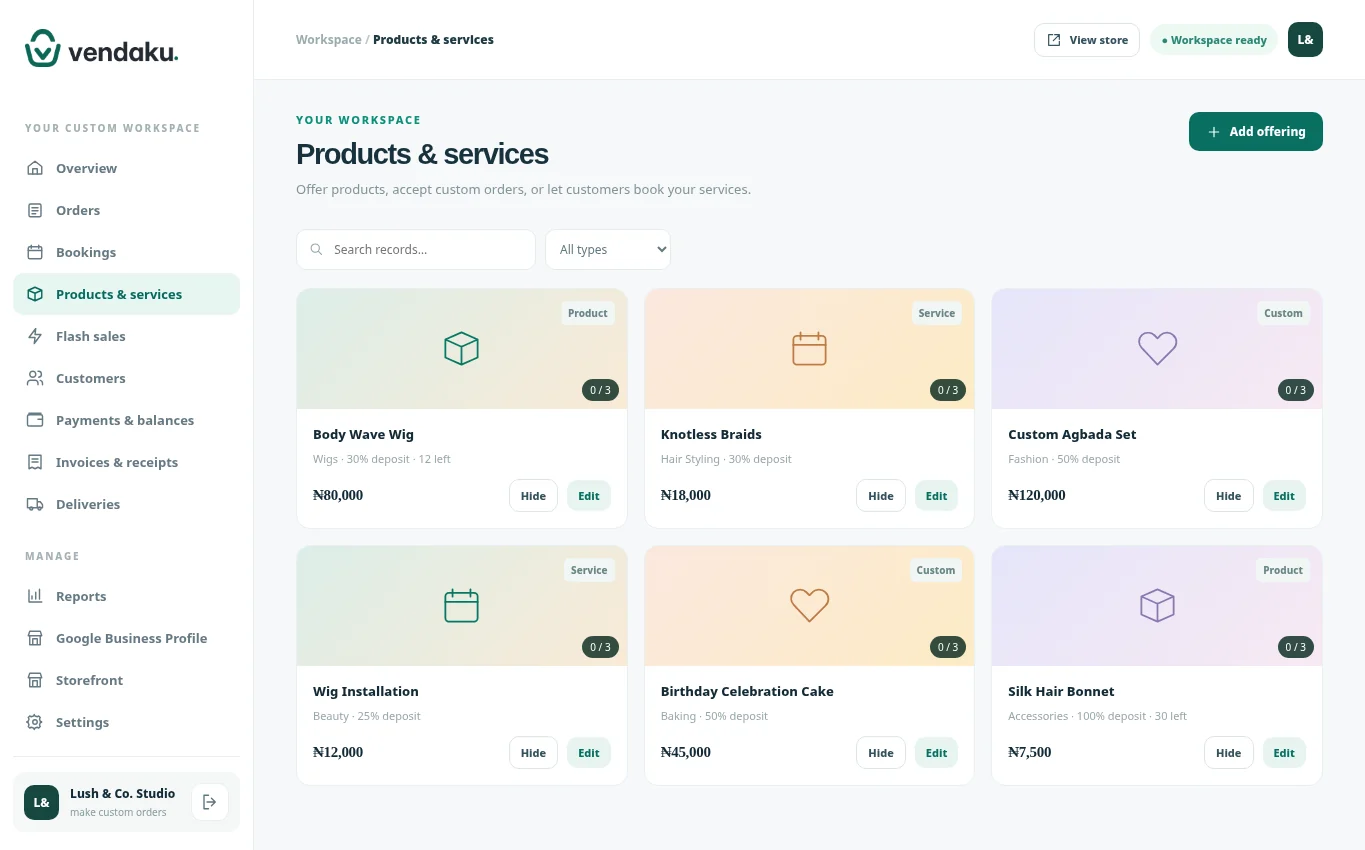The height and width of the screenshot is (850, 1365).
Task: Hide the Knotless Braids offering
Action: click(x=881, y=496)
